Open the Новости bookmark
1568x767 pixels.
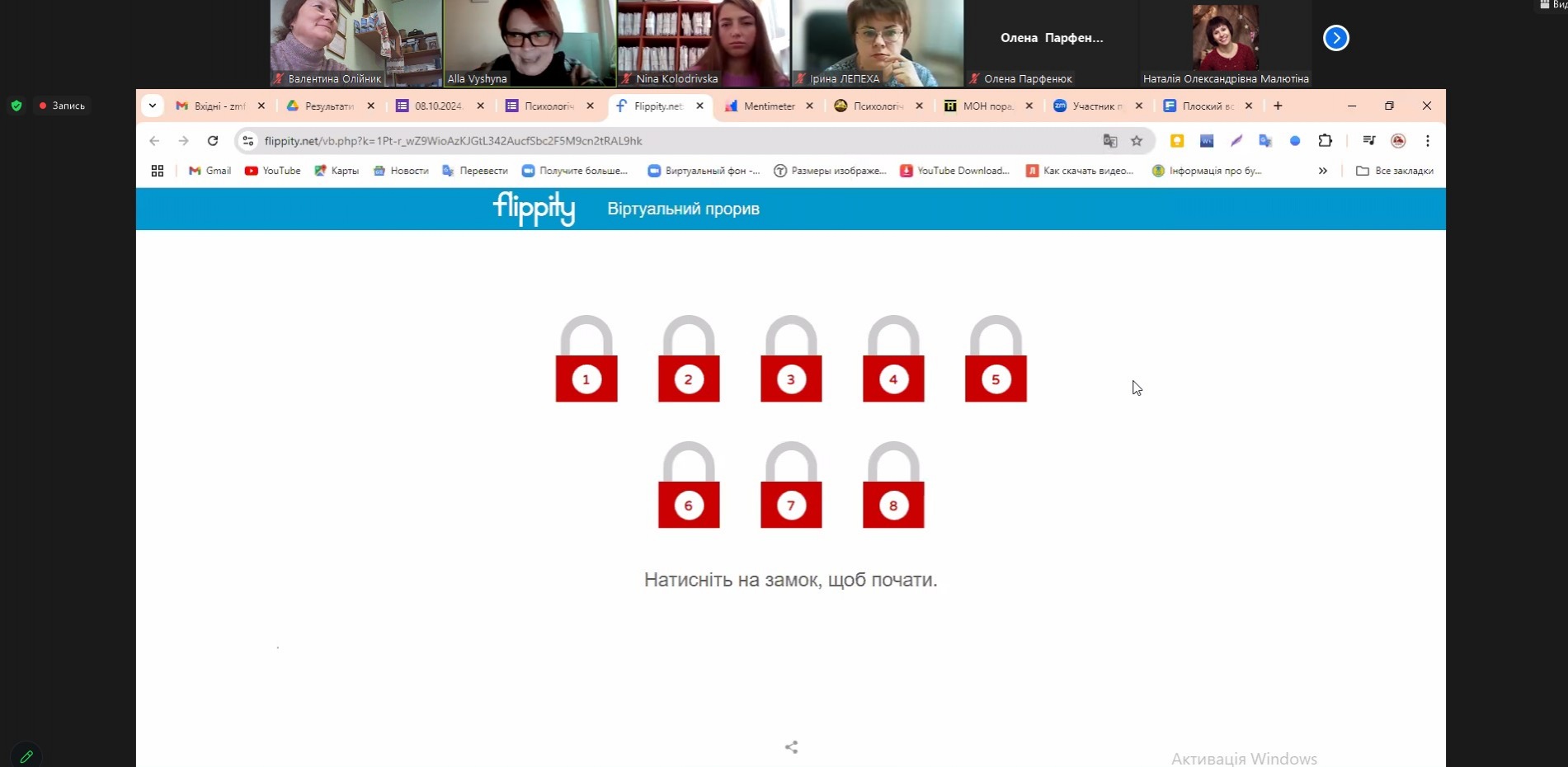[401, 171]
